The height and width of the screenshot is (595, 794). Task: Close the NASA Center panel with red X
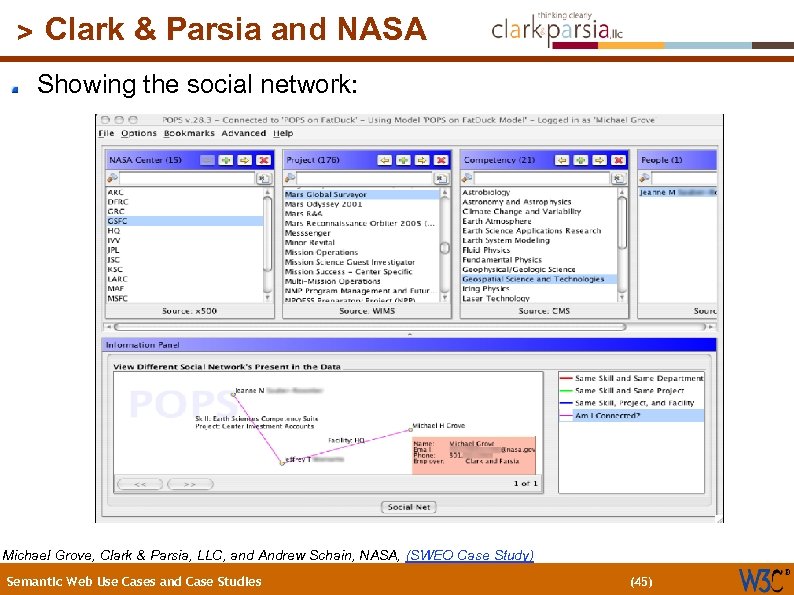263,160
